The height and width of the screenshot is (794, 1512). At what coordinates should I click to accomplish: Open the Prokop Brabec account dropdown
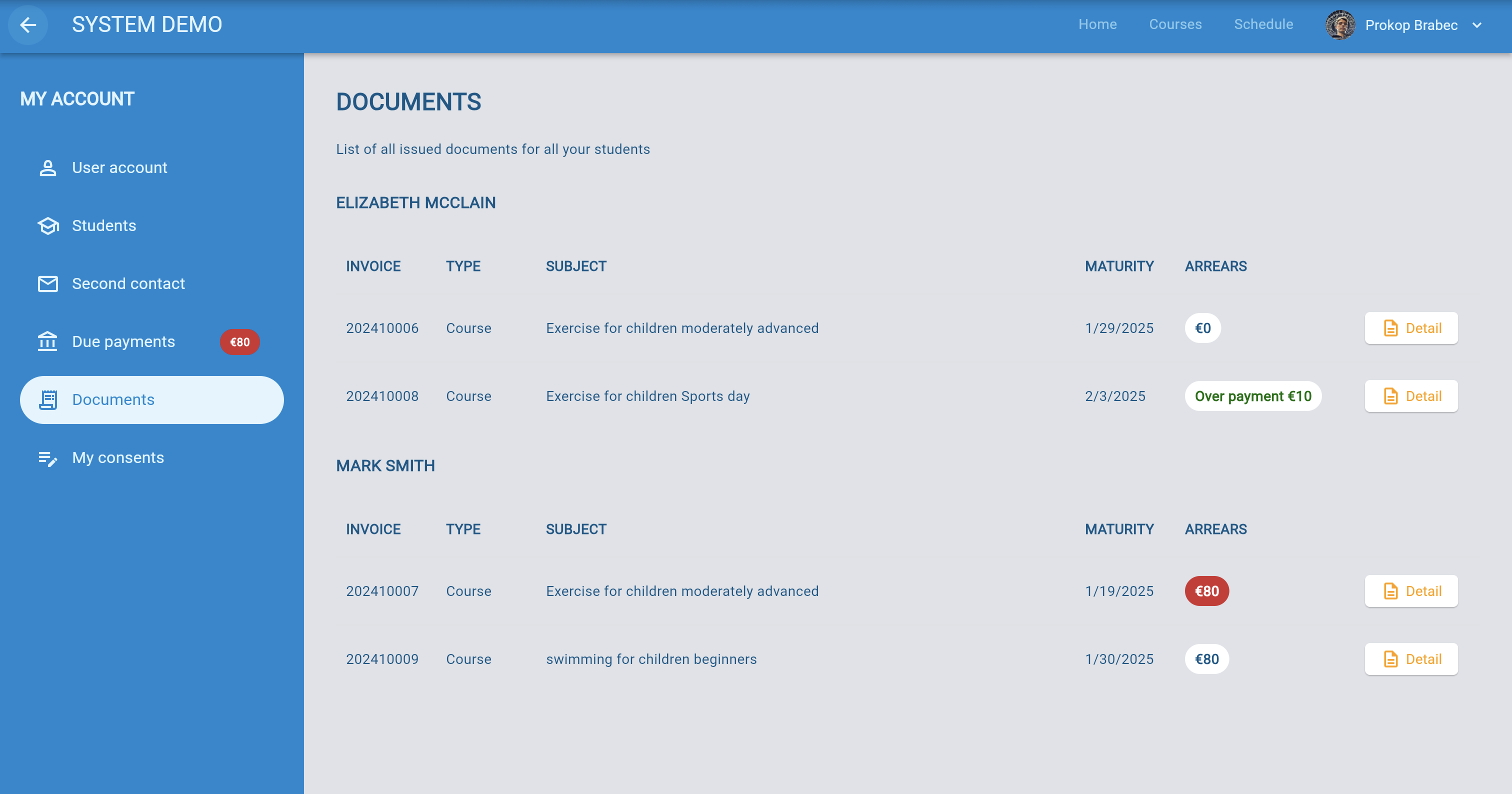pyautogui.click(x=1411, y=25)
